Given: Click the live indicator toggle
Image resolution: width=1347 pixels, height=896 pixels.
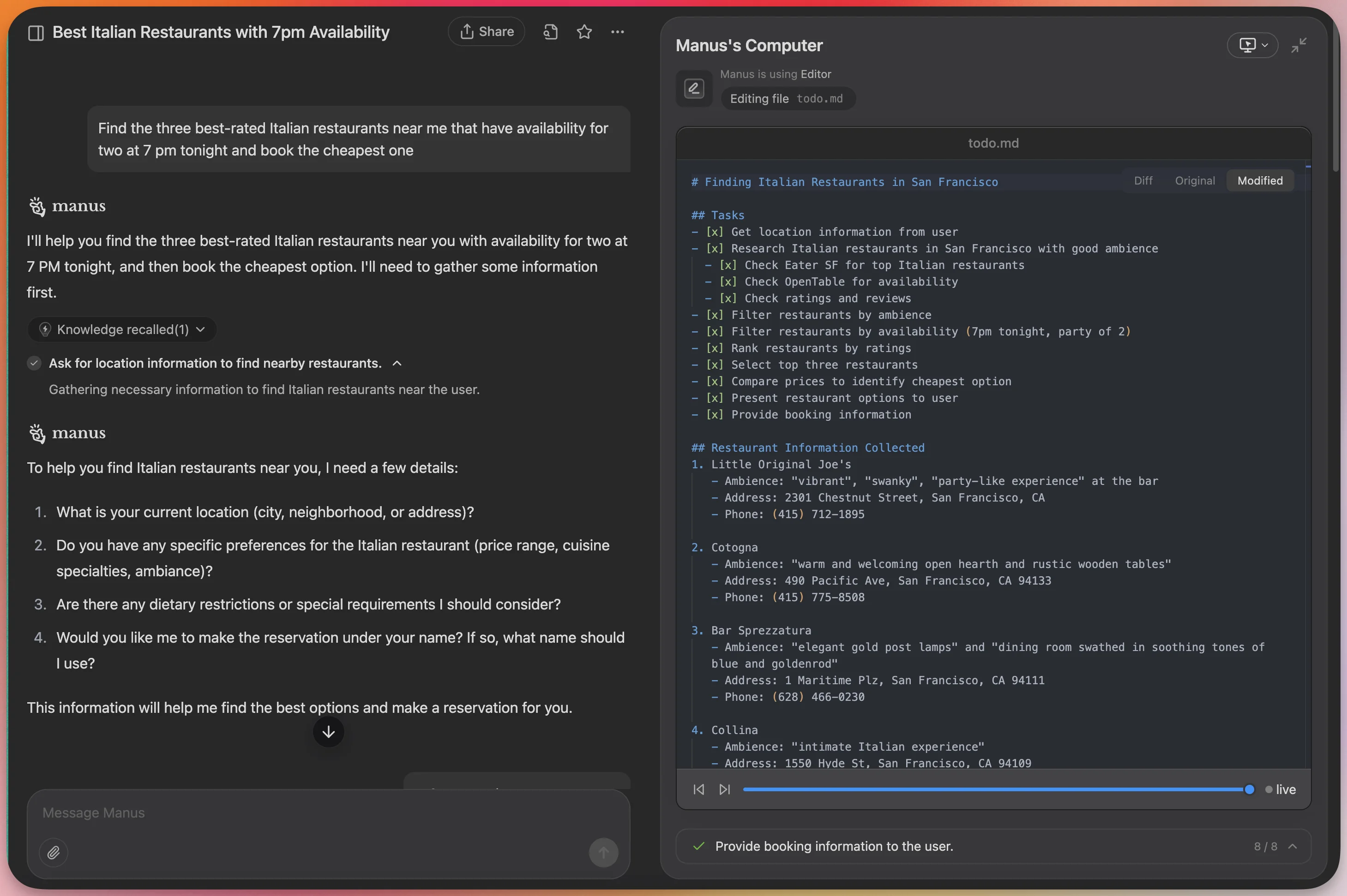Looking at the screenshot, I should coord(1281,789).
